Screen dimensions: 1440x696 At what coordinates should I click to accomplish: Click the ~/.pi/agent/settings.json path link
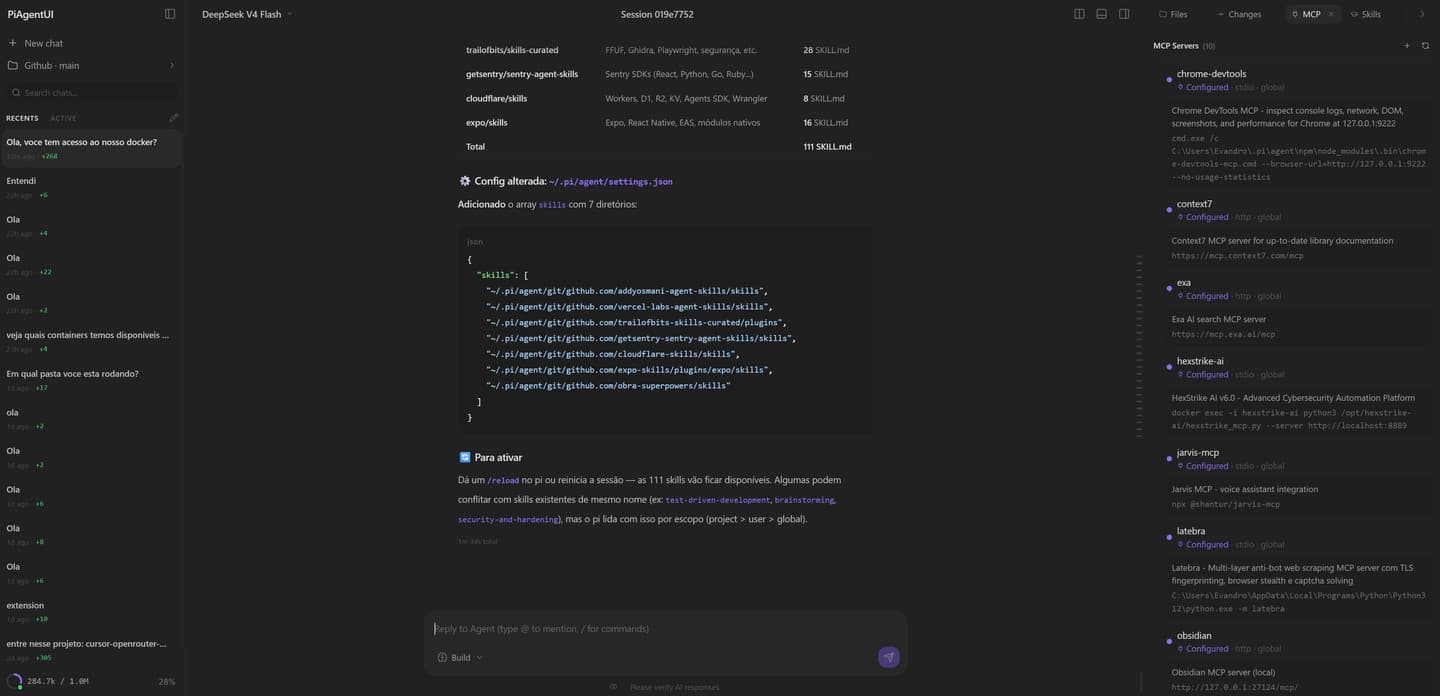[610, 182]
